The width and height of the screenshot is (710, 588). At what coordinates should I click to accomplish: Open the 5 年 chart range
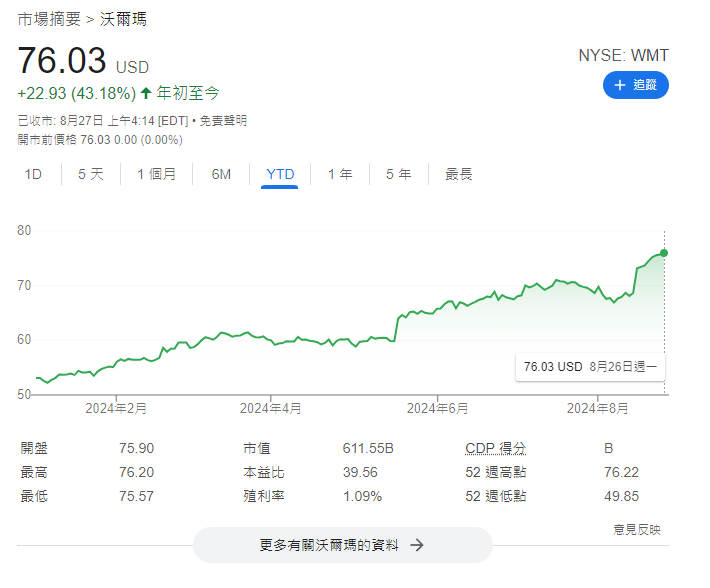click(398, 174)
